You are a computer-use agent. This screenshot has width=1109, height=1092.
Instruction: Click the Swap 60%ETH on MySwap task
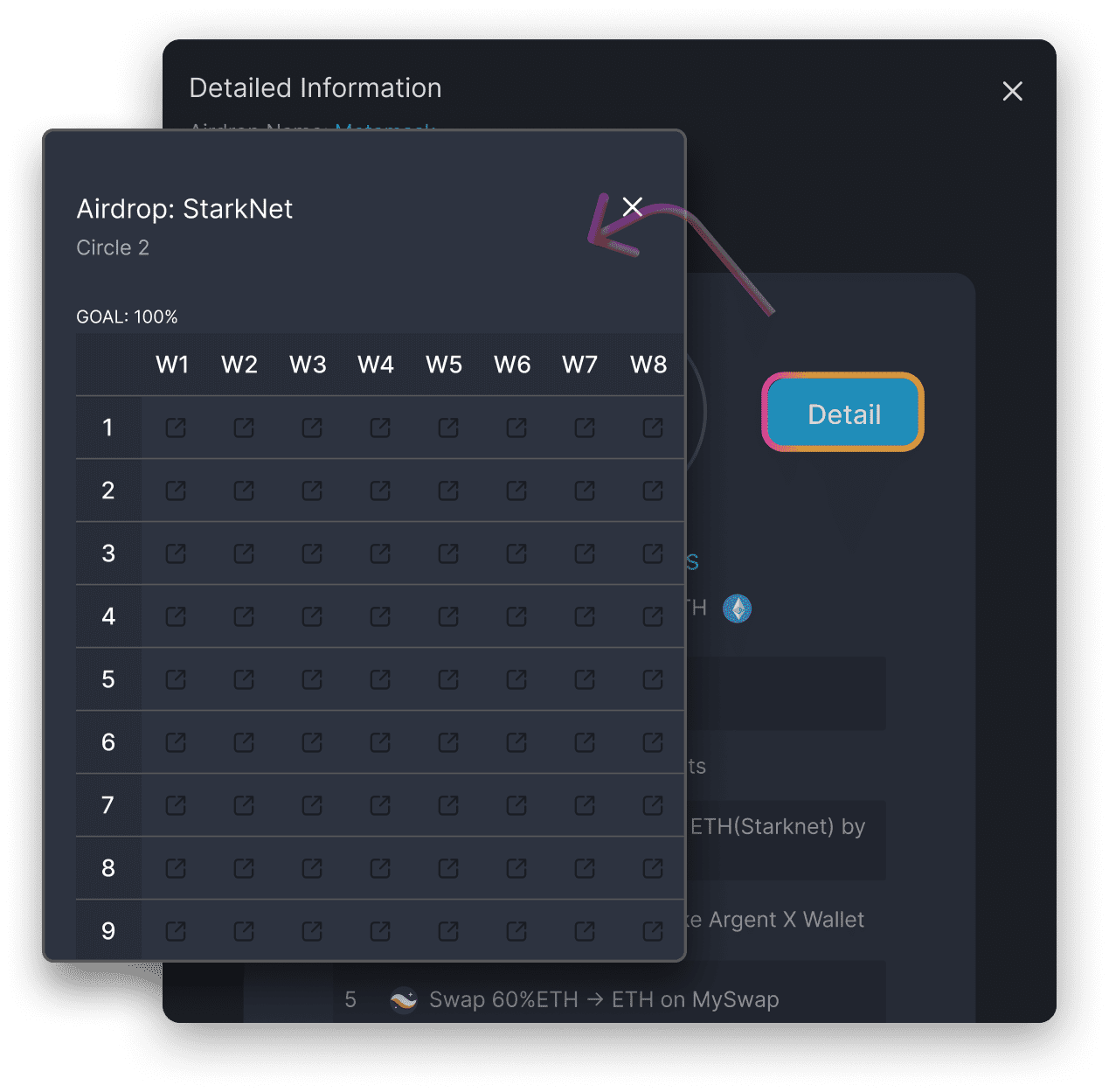pyautogui.click(x=603, y=999)
